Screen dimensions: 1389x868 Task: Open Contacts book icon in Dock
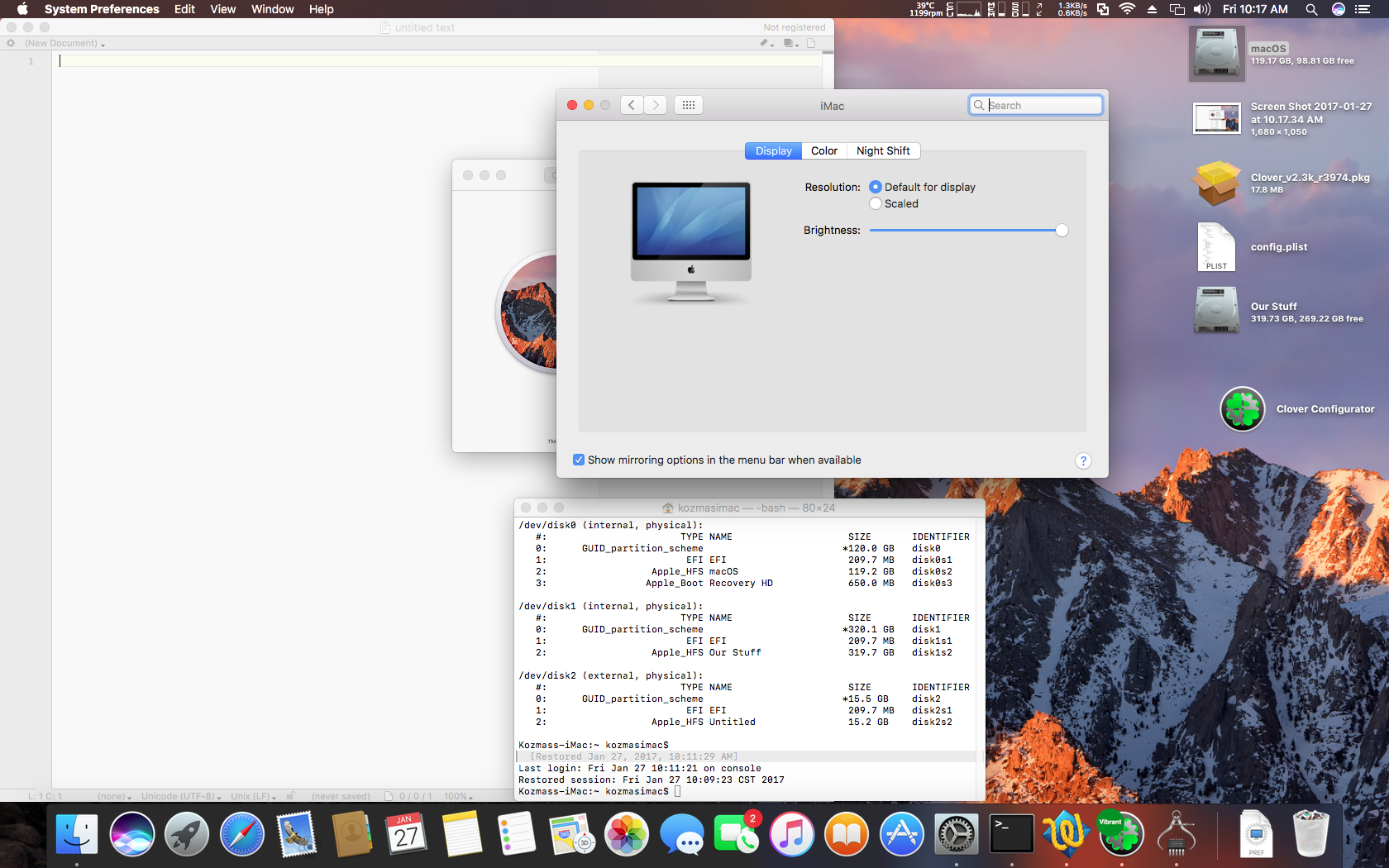352,834
